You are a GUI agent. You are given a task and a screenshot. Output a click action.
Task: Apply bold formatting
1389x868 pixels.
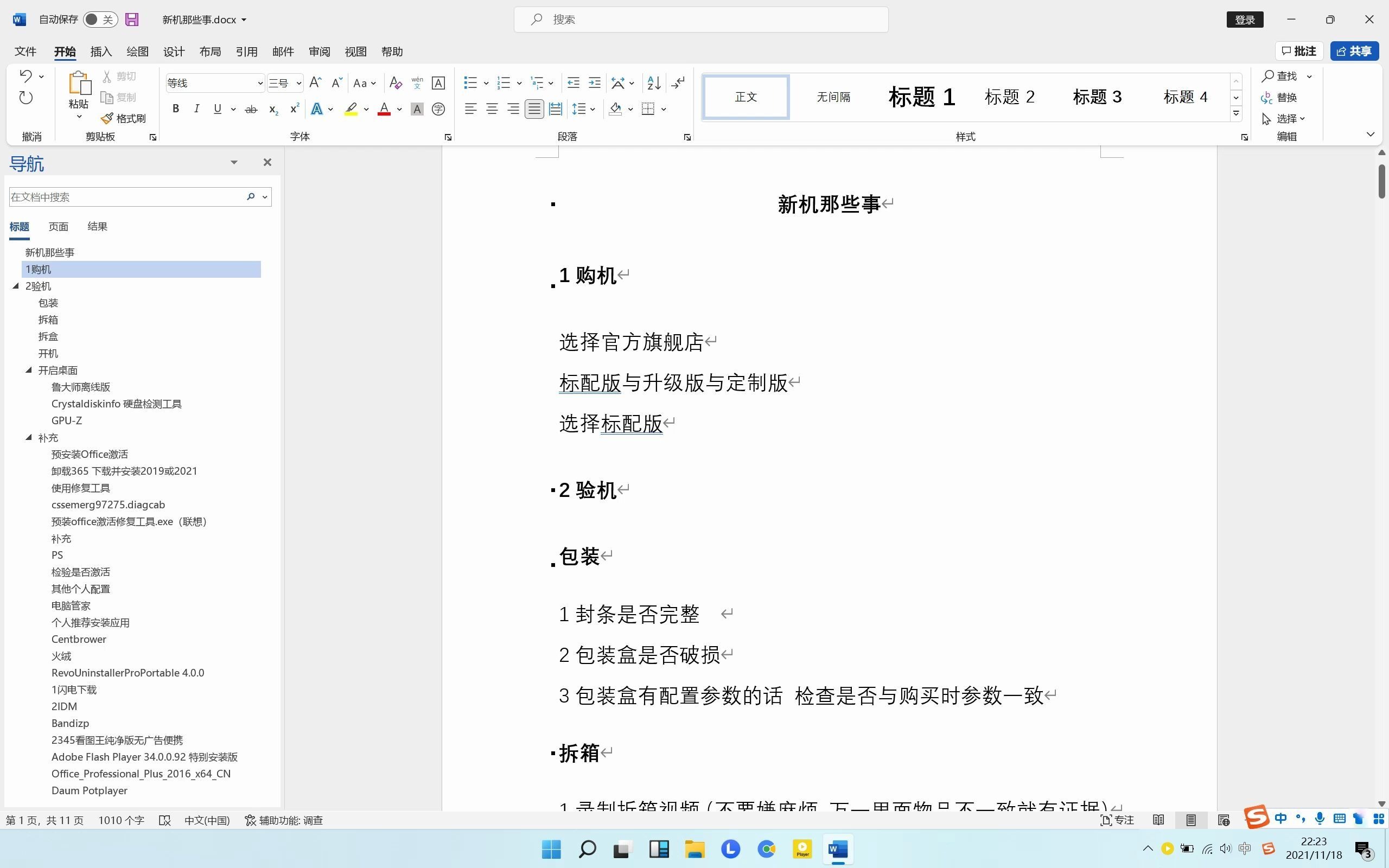pyautogui.click(x=176, y=108)
